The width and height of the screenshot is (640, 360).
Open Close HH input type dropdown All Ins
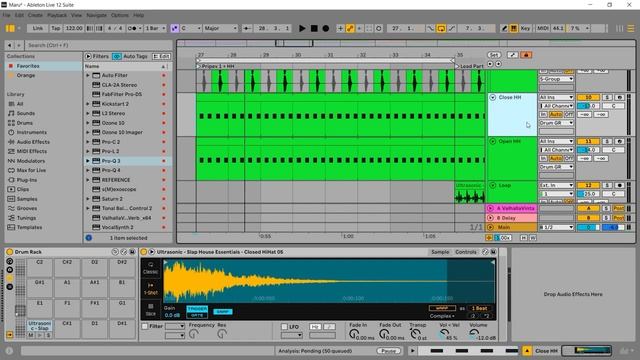click(x=556, y=98)
